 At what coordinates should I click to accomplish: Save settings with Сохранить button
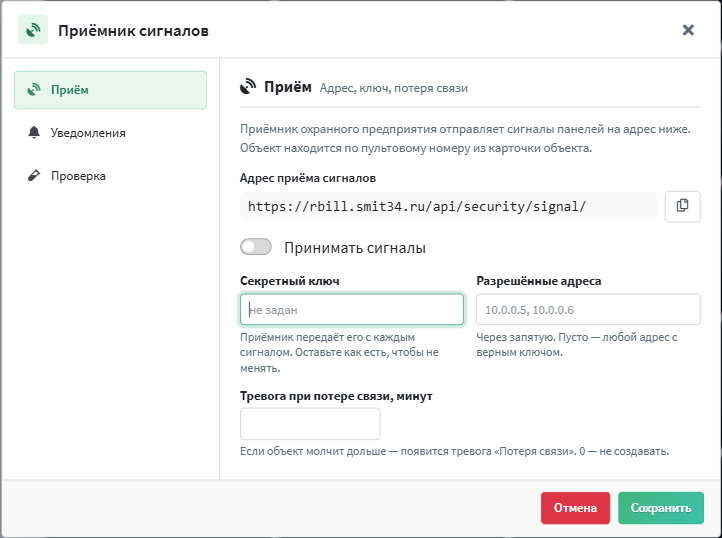click(661, 508)
